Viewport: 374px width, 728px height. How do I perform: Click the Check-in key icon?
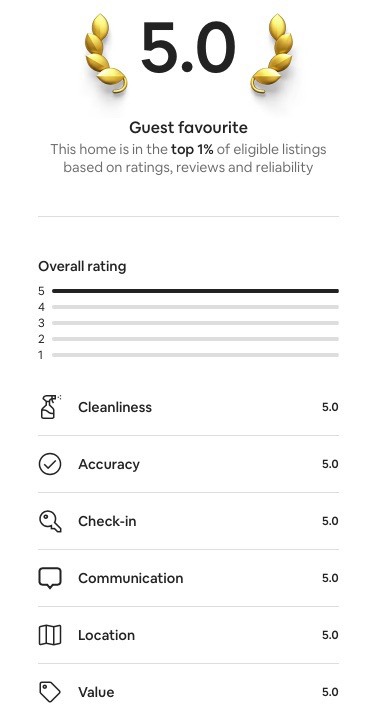coord(50,521)
